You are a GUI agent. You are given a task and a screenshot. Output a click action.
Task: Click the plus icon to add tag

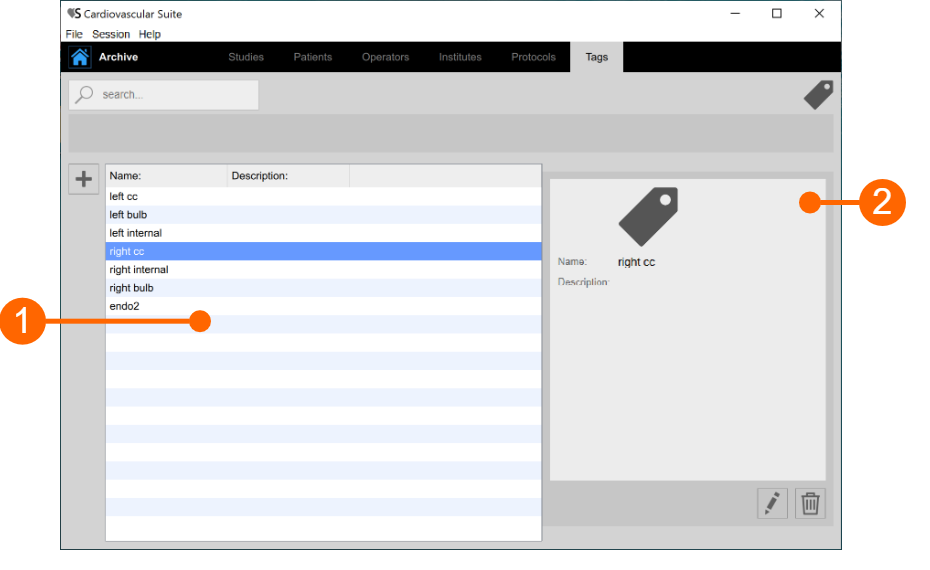(x=84, y=180)
